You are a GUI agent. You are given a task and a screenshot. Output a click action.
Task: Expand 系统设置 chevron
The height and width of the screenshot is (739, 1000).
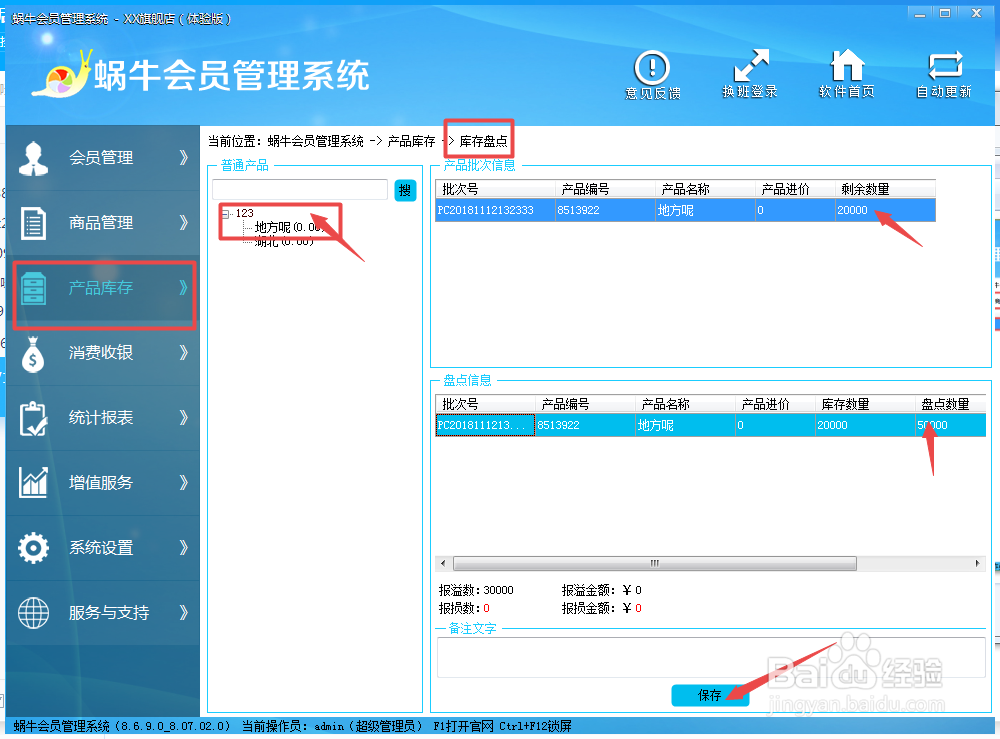click(x=184, y=548)
